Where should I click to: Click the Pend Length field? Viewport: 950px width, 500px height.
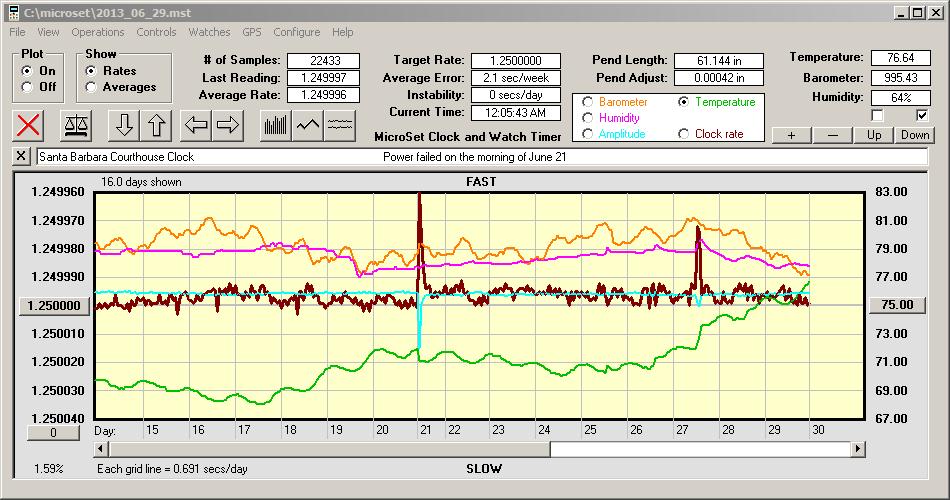[719, 61]
